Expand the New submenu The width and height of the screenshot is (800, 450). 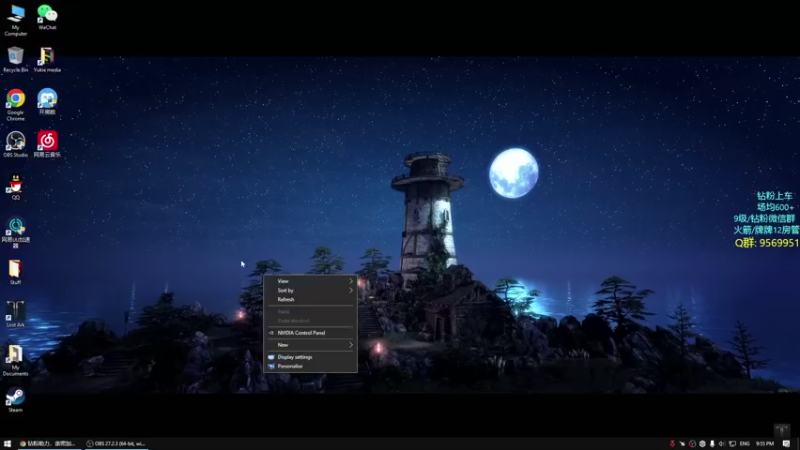(310, 345)
